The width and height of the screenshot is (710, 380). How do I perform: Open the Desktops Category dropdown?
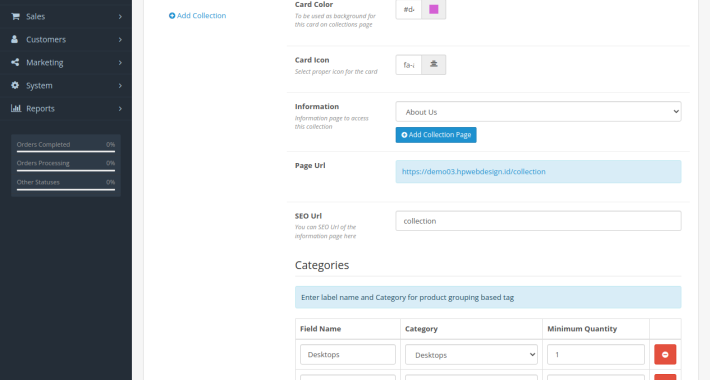click(x=471, y=355)
